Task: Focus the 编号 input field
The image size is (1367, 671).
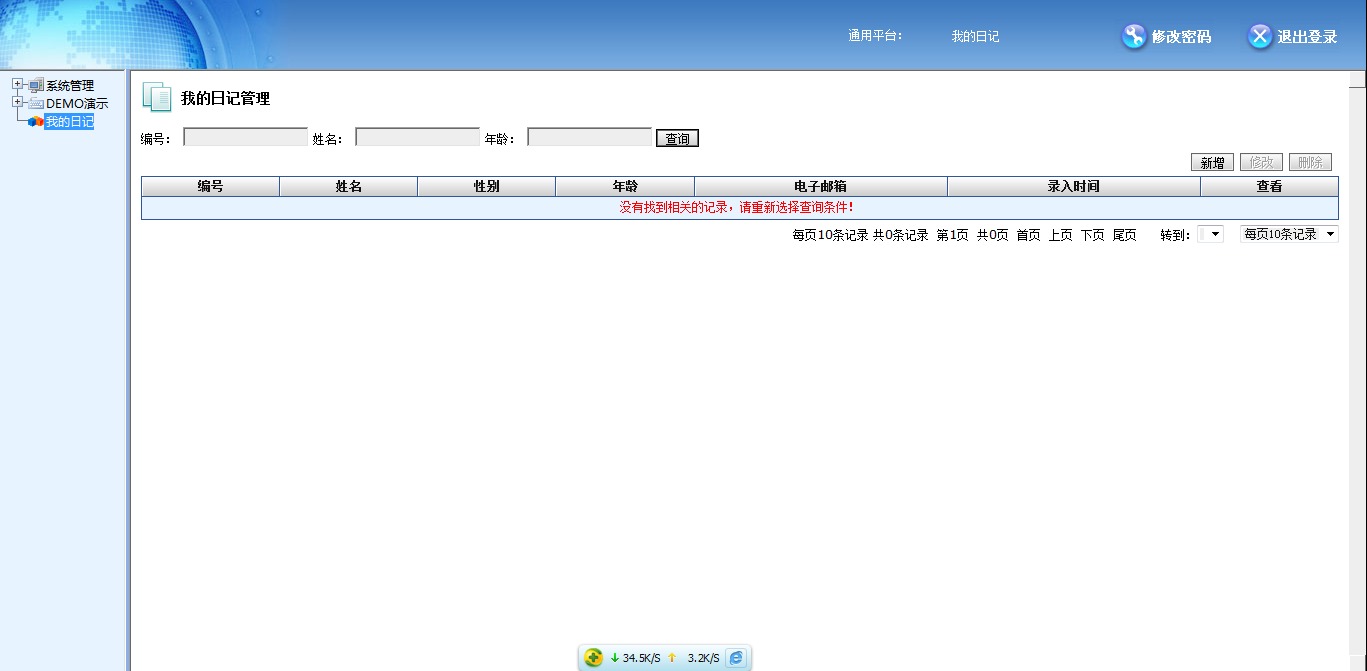Action: pyautogui.click(x=245, y=137)
